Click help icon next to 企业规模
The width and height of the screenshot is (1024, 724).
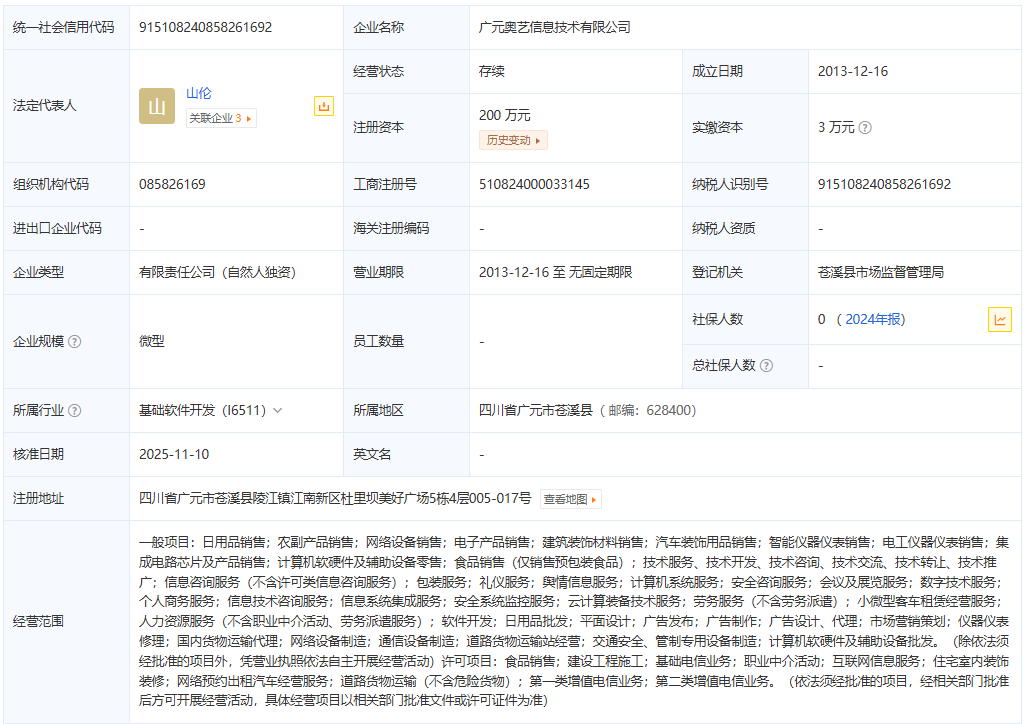point(75,341)
